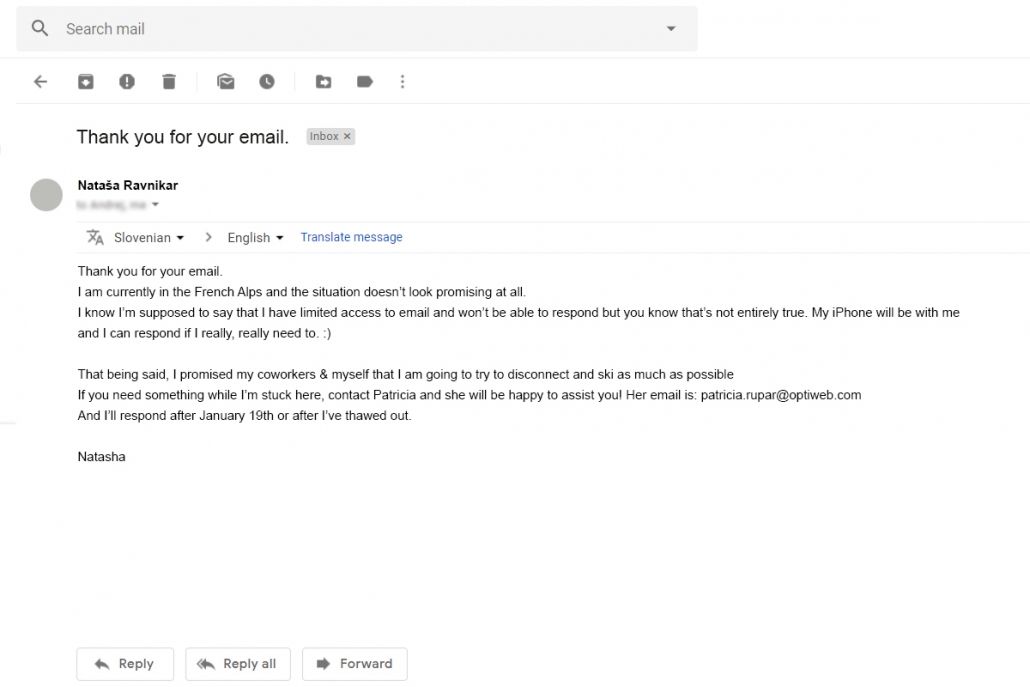Open the Slovenian source language dropdown
The width and height of the screenshot is (1030, 687).
(149, 238)
